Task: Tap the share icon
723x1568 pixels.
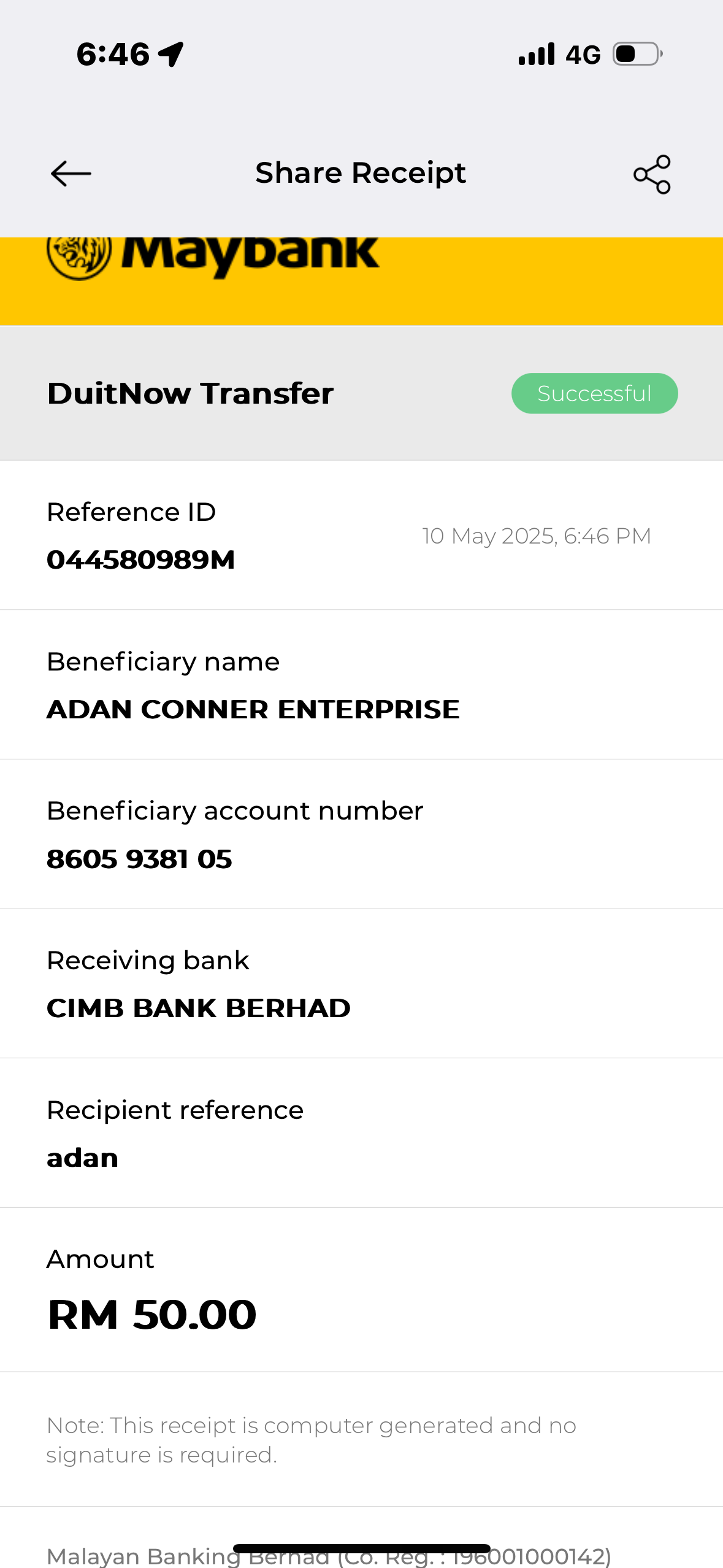Action: (x=652, y=174)
